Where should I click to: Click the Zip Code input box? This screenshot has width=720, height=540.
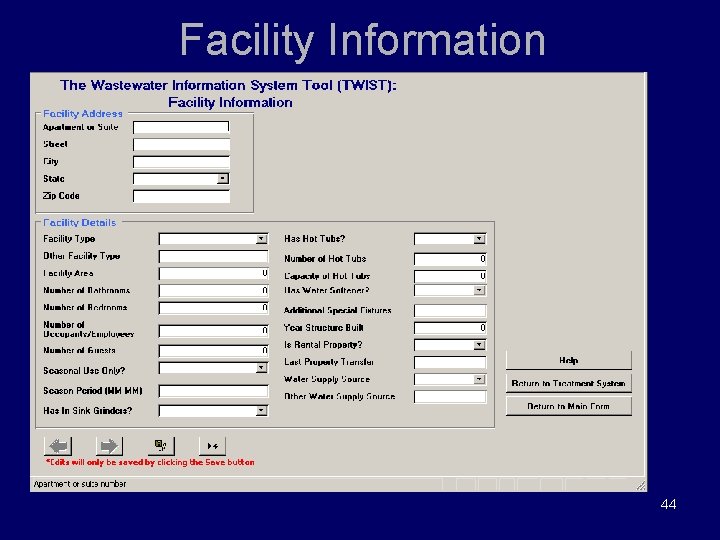click(x=181, y=197)
